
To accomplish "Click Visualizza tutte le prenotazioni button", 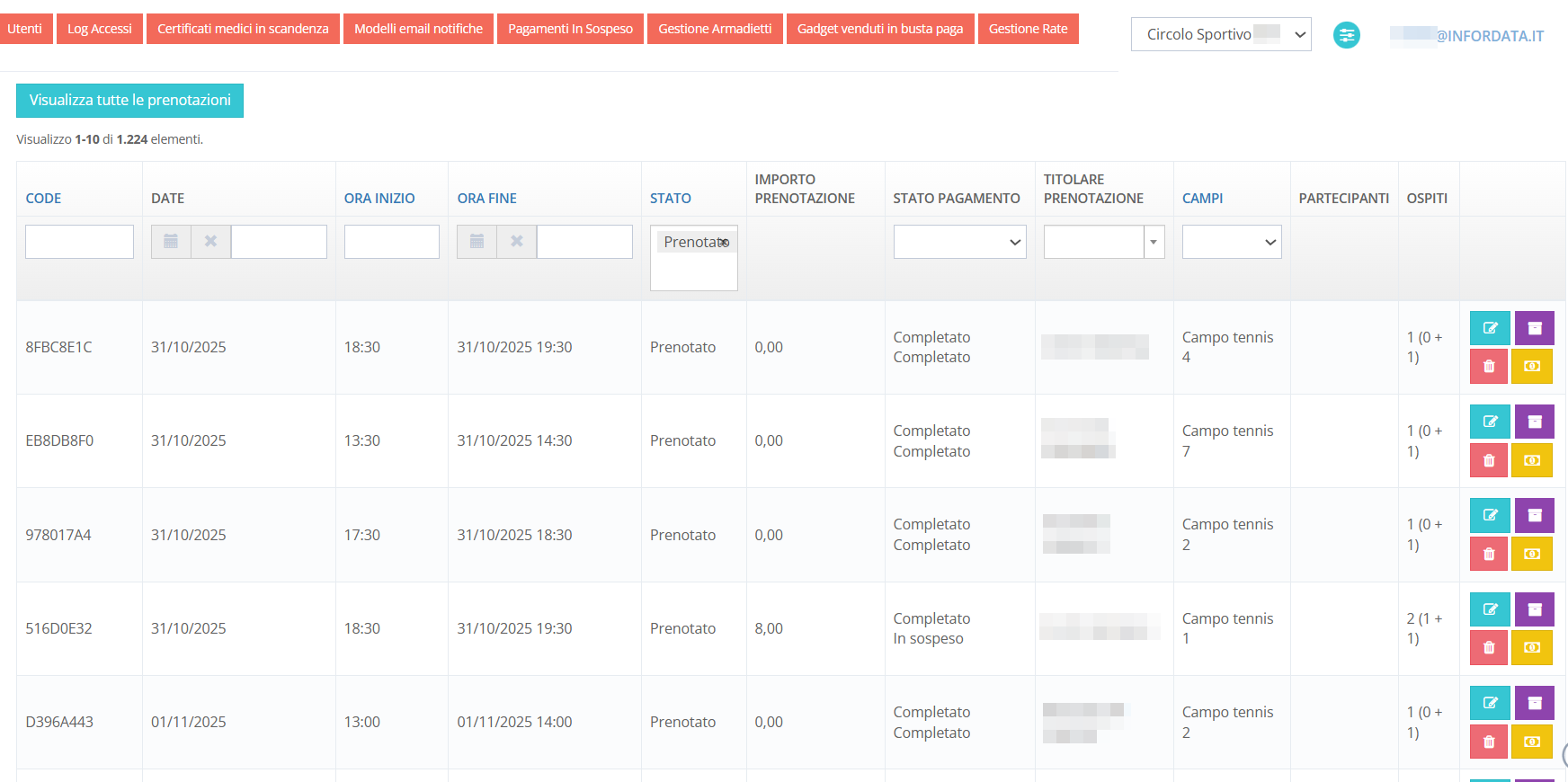I will point(129,101).
